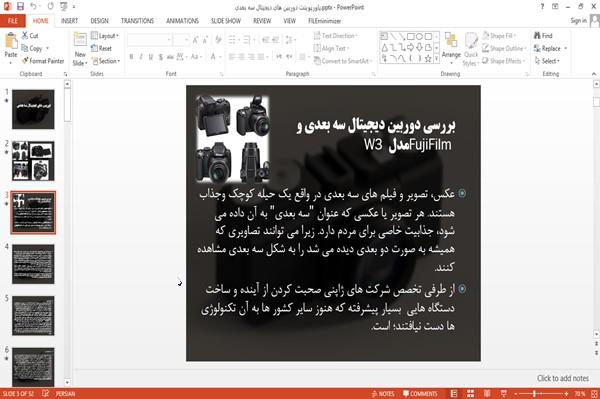
Task: Open the Select dropdown in Editing
Action: [x=547, y=61]
